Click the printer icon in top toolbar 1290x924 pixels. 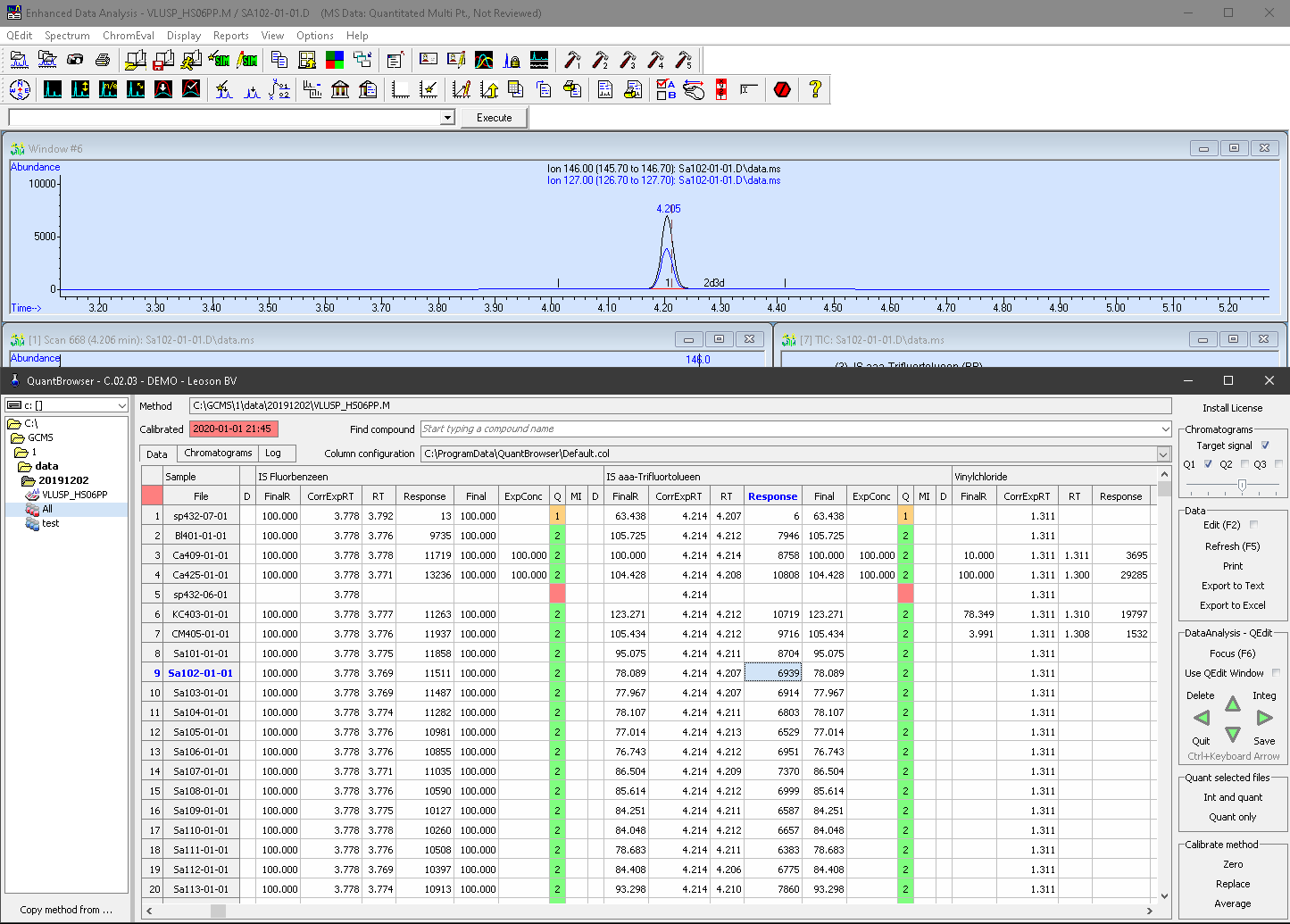[x=103, y=60]
